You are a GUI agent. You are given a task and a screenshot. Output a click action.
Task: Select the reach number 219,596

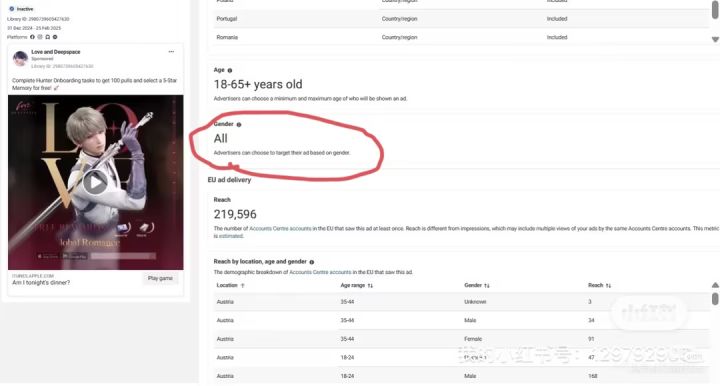pyautogui.click(x=235, y=214)
